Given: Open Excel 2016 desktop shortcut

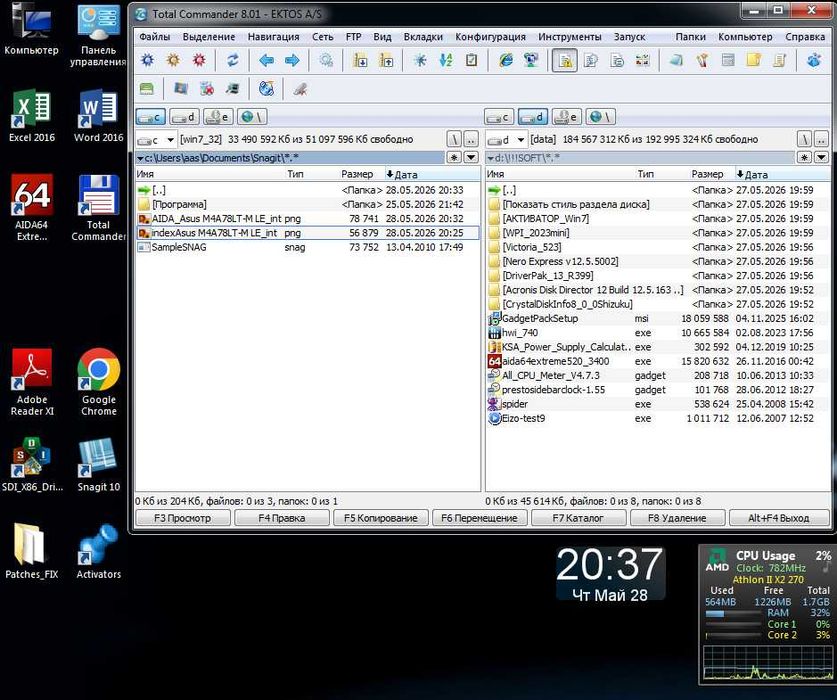Looking at the screenshot, I should (x=31, y=116).
